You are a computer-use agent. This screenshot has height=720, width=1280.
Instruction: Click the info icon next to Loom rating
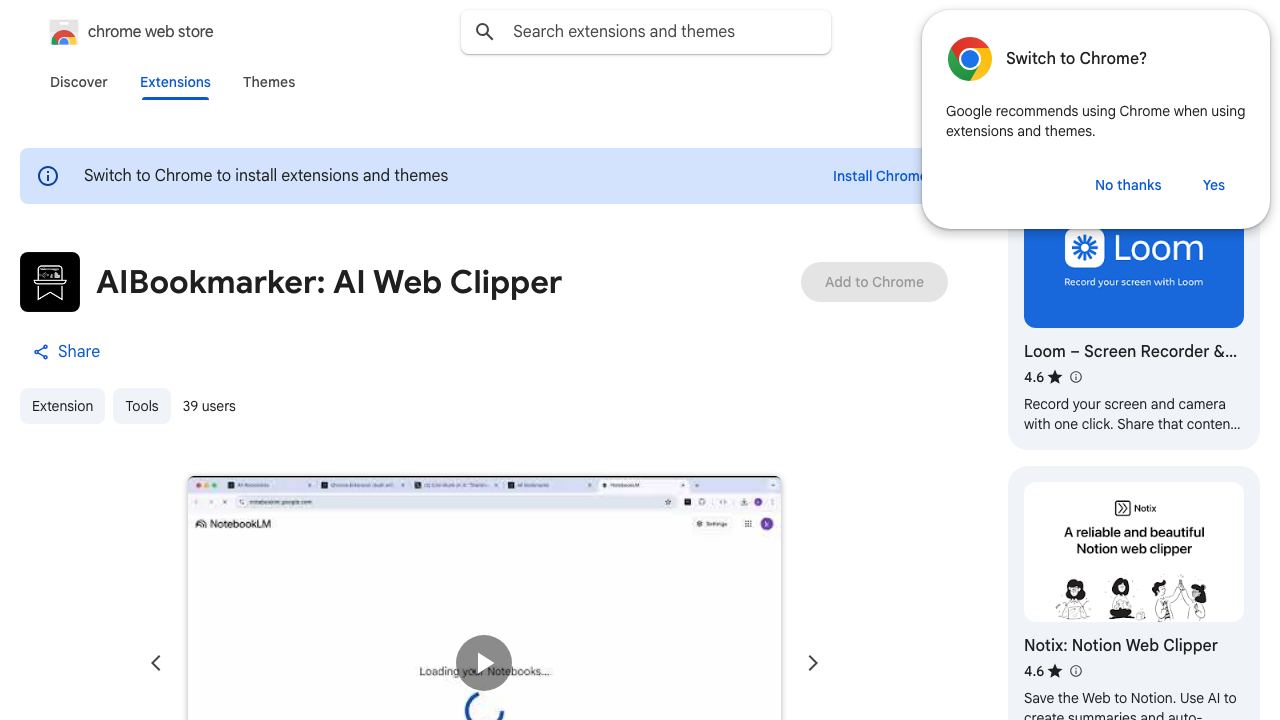[1076, 377]
